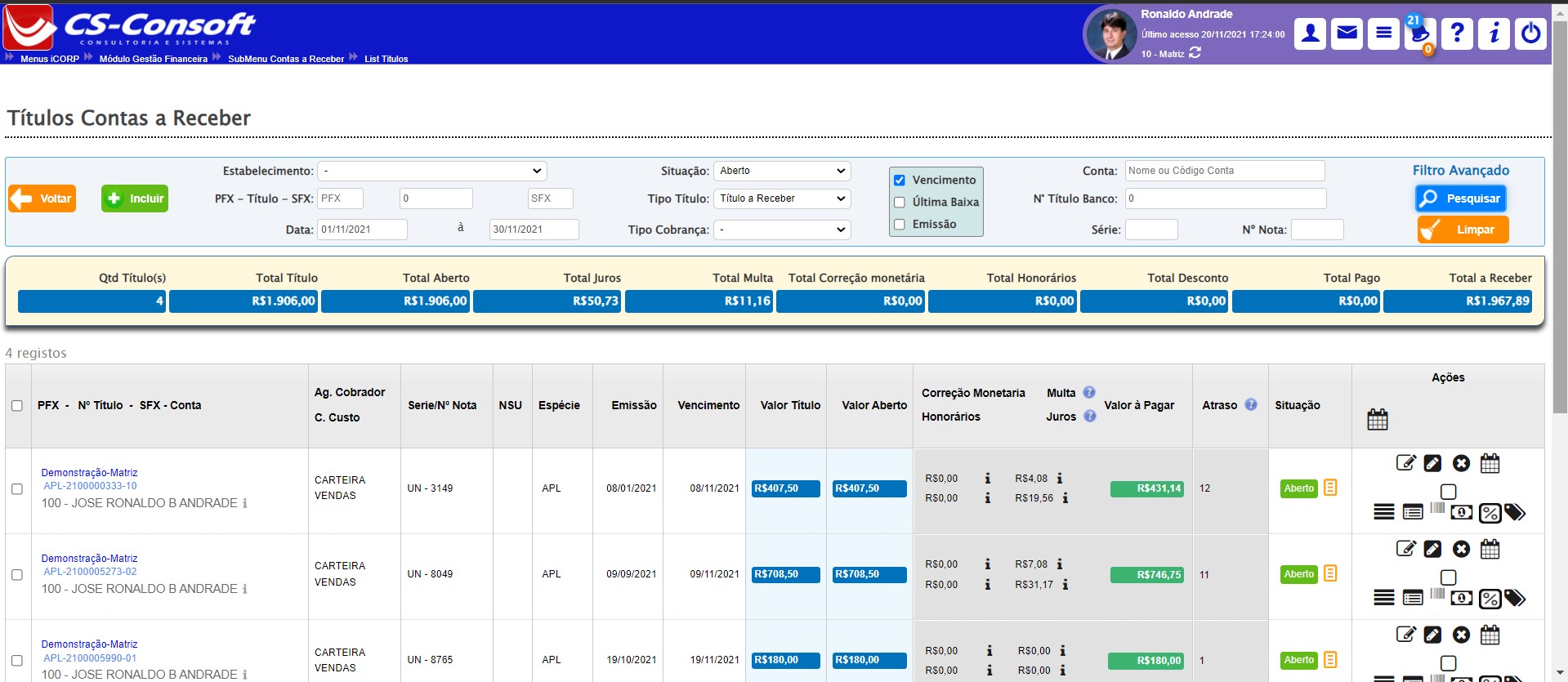Click the power logout icon in header

coord(1530,33)
